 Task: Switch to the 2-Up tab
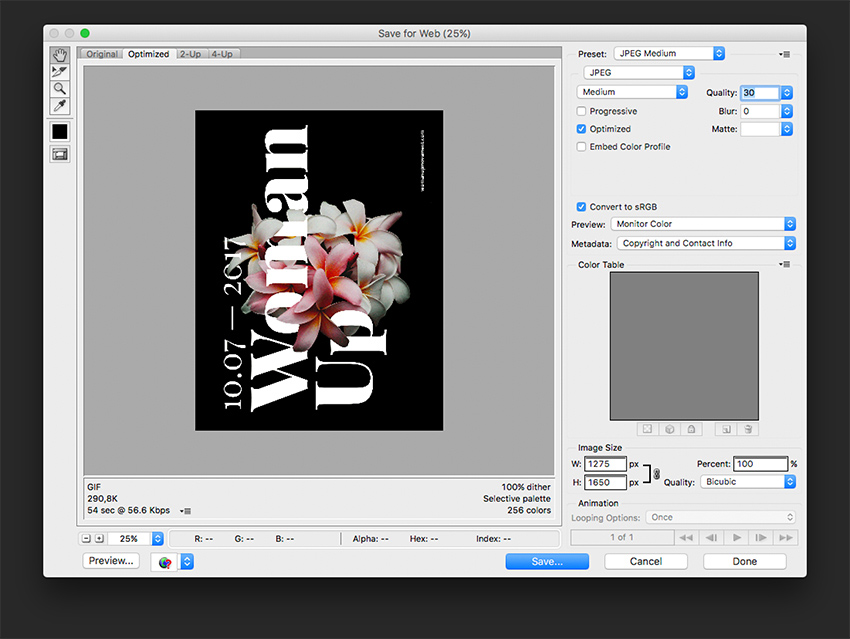coord(190,54)
